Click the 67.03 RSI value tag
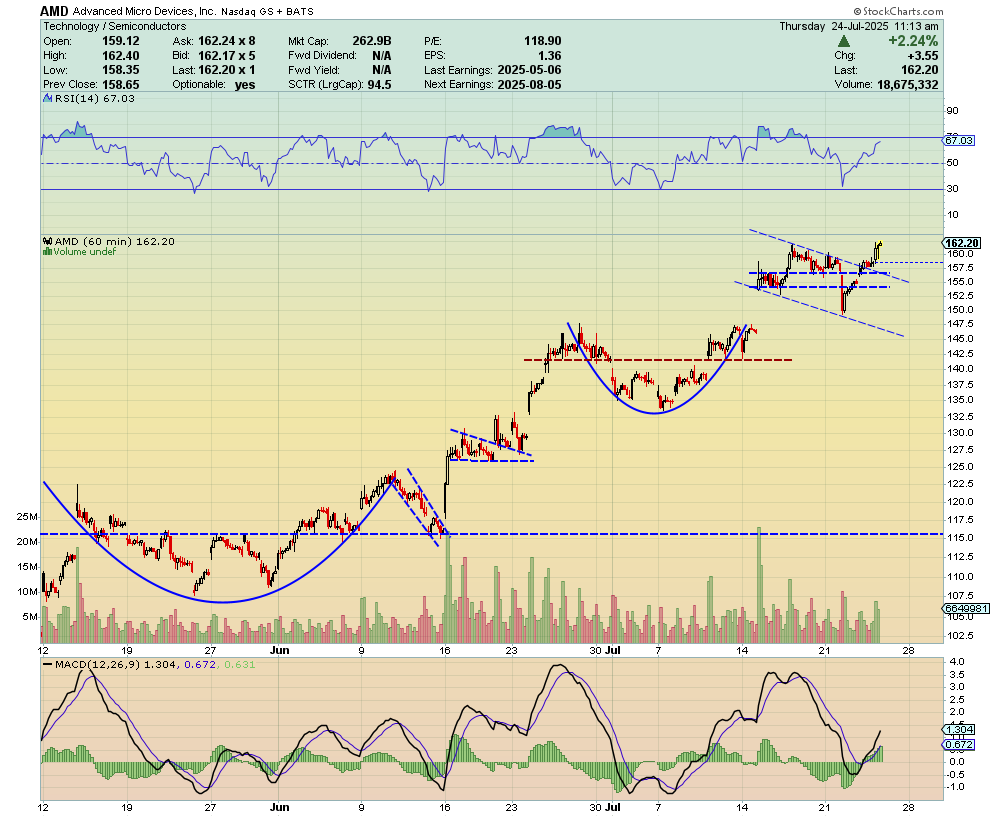990x817 pixels. point(958,140)
